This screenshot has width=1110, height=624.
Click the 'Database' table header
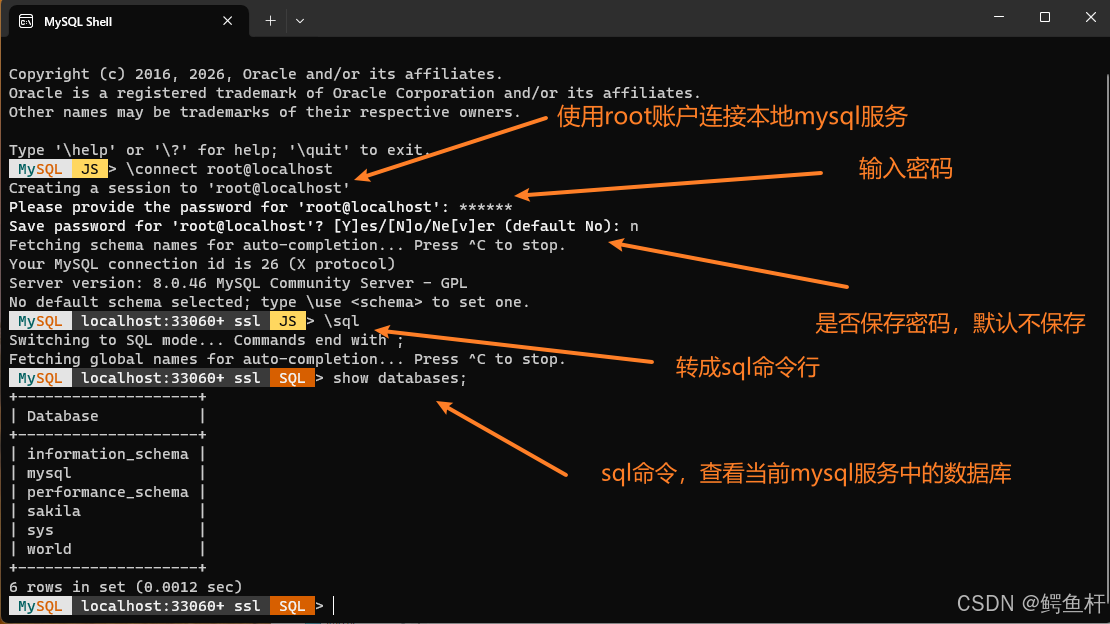point(62,416)
